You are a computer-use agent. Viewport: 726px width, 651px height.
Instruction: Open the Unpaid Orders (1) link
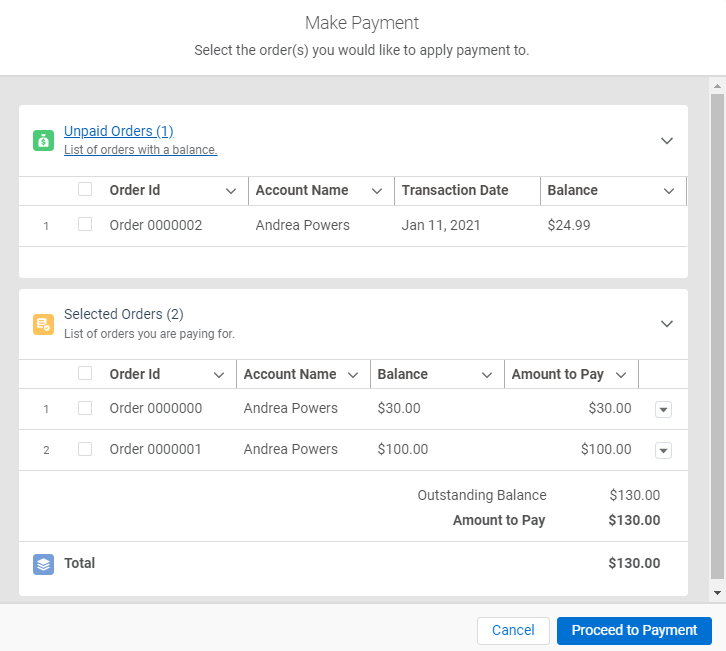point(119,131)
